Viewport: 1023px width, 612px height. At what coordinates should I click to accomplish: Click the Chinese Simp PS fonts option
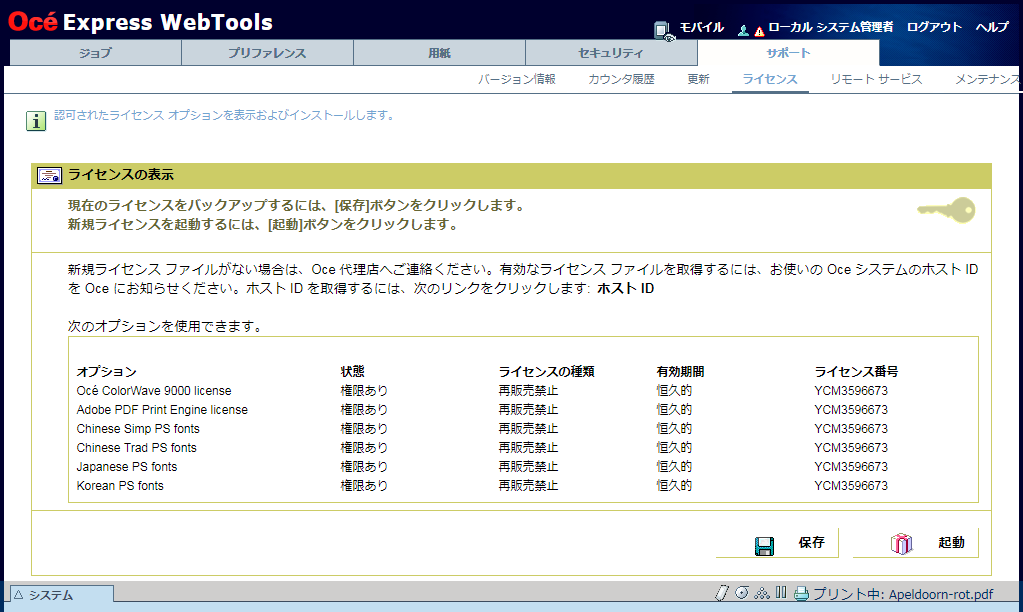click(x=138, y=429)
